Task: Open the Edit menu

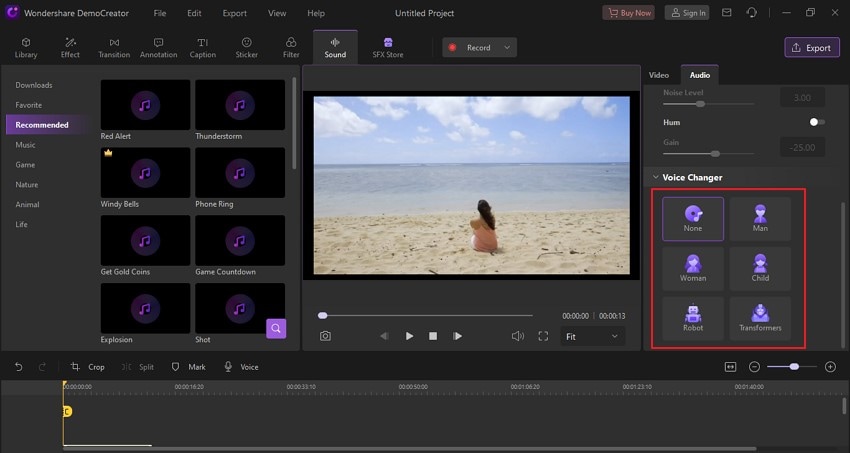Action: click(194, 13)
